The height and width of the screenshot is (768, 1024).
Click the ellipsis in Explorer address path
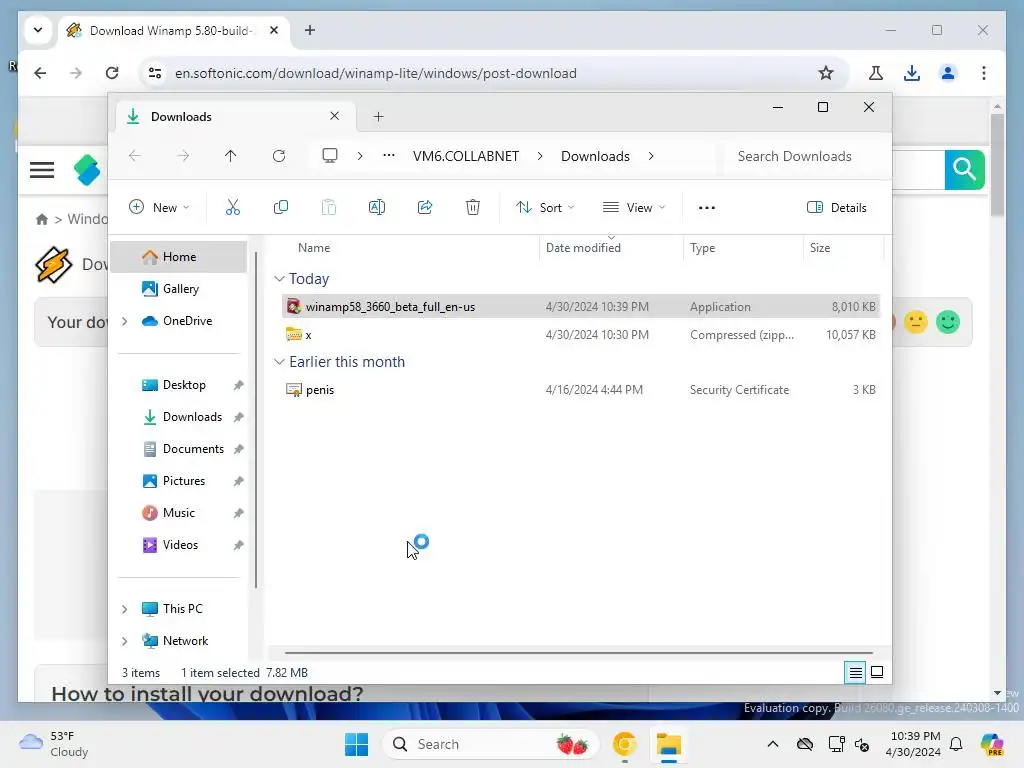coord(389,155)
